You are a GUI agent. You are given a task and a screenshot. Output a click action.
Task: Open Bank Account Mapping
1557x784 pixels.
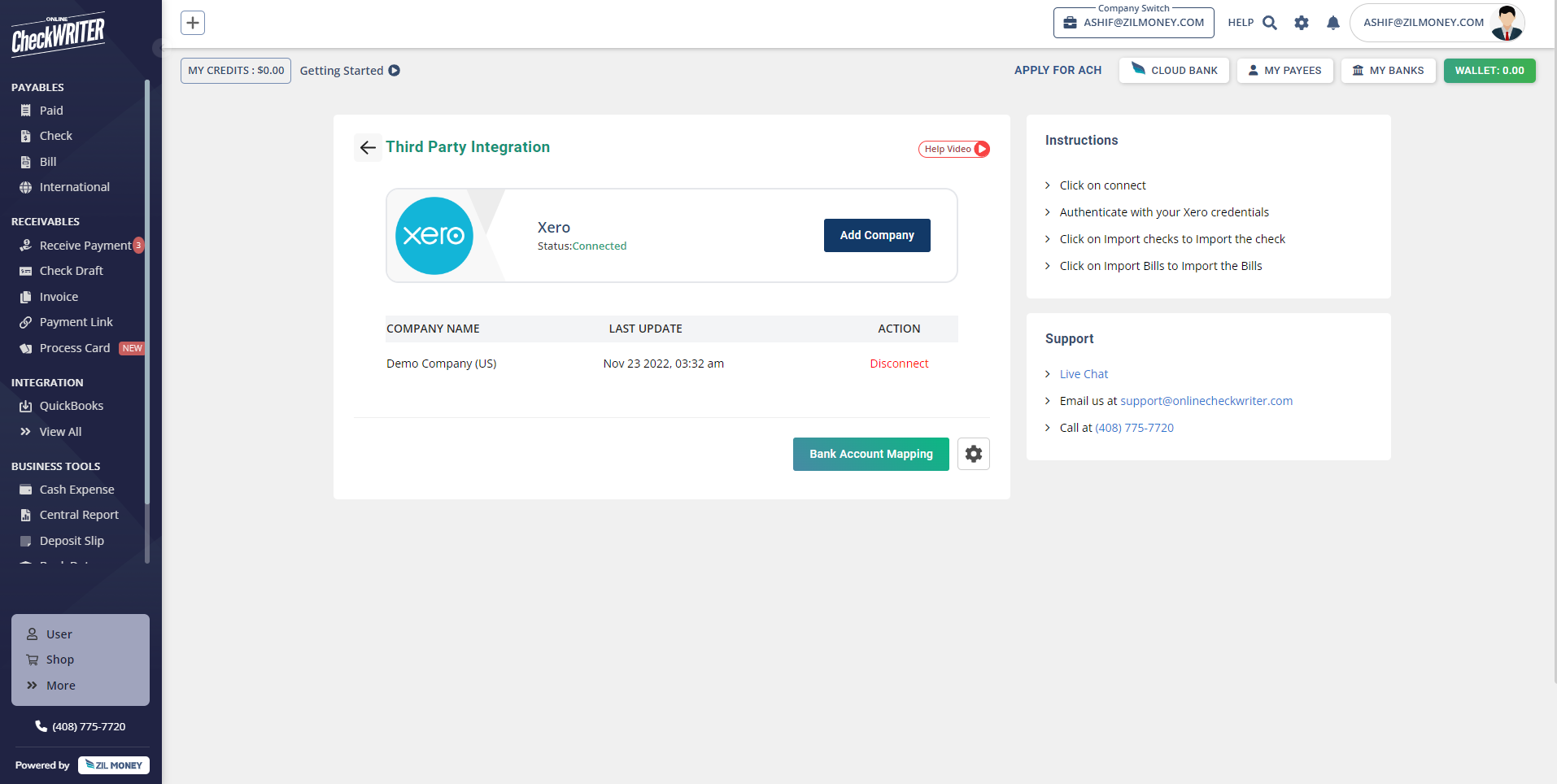pyautogui.click(x=870, y=454)
